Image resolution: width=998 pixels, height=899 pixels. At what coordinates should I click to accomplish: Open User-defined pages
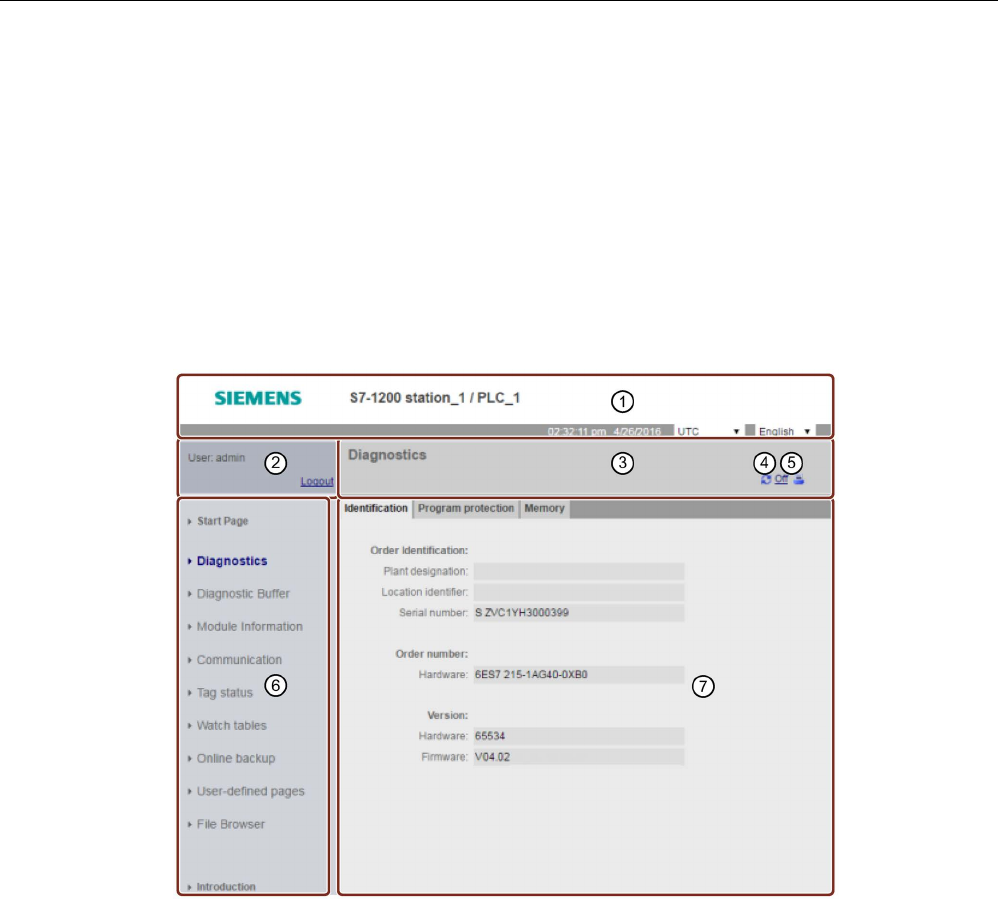click(x=250, y=791)
